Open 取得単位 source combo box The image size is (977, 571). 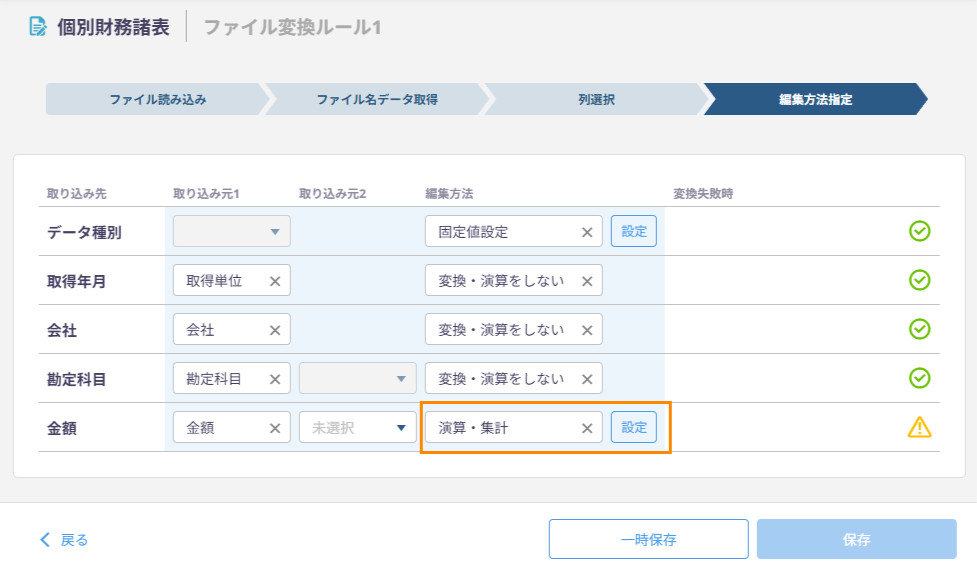point(232,281)
